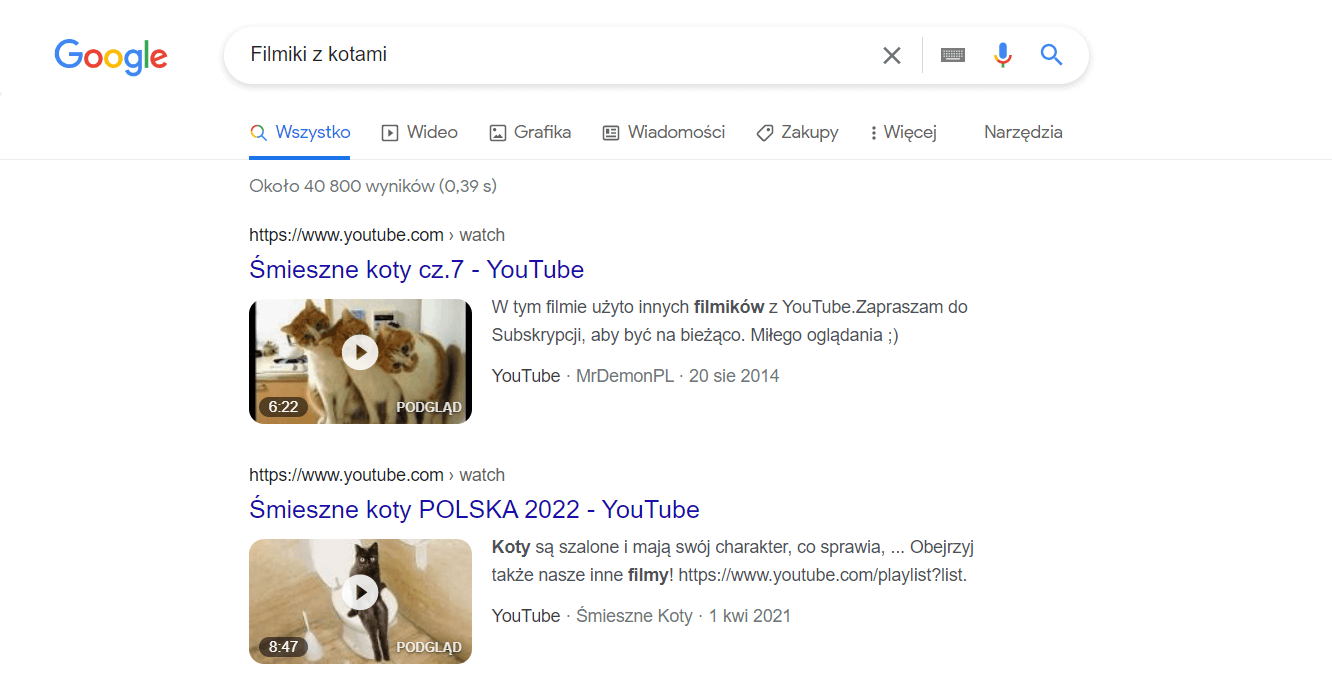
Task: Clear the search query with the X icon
Action: point(892,55)
